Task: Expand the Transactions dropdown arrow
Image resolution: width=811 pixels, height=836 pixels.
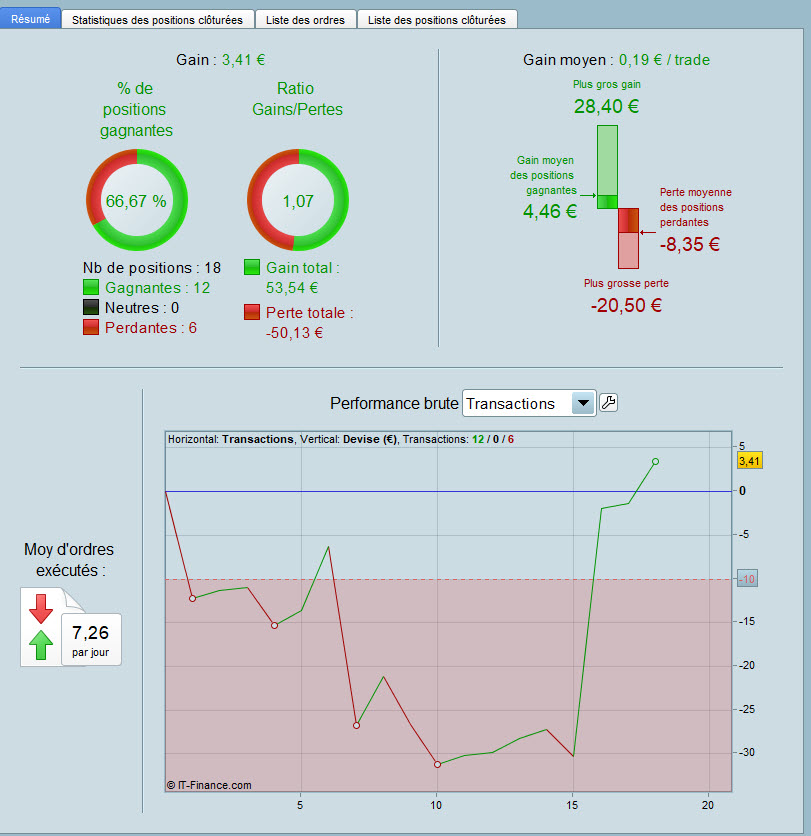Action: (x=583, y=403)
